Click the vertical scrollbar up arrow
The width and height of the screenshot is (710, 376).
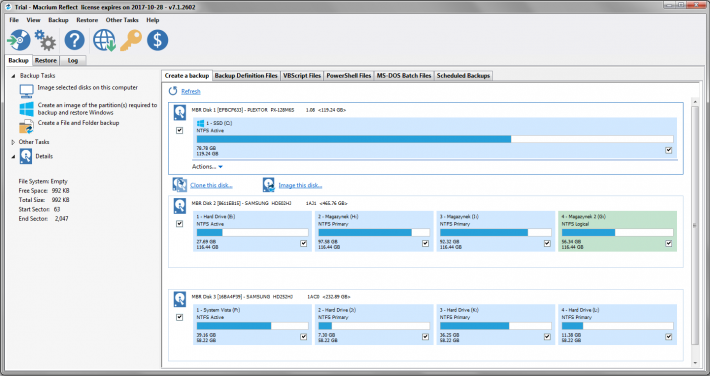(x=695, y=101)
